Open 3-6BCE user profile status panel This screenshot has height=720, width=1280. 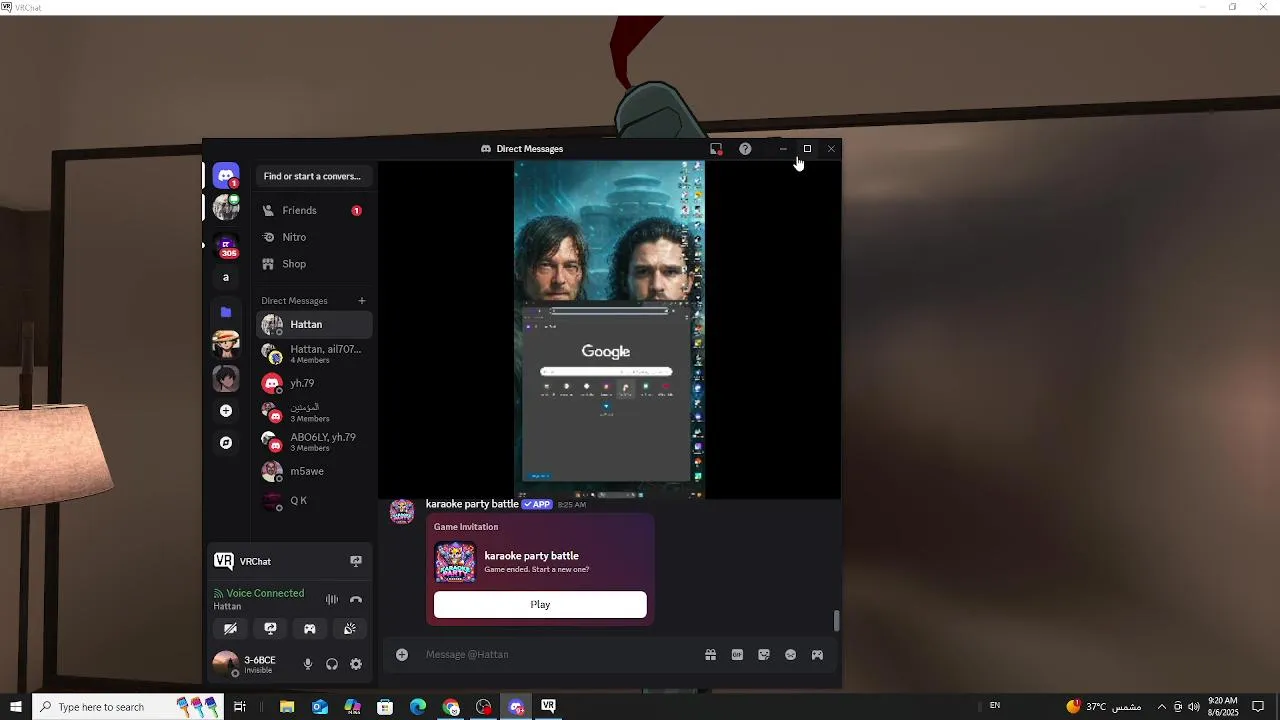point(250,664)
